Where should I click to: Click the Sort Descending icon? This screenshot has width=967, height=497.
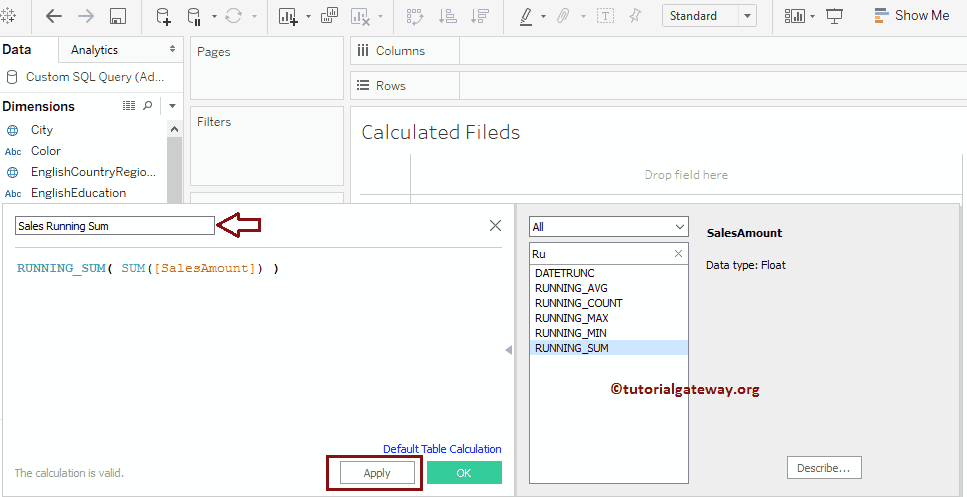[x=479, y=17]
